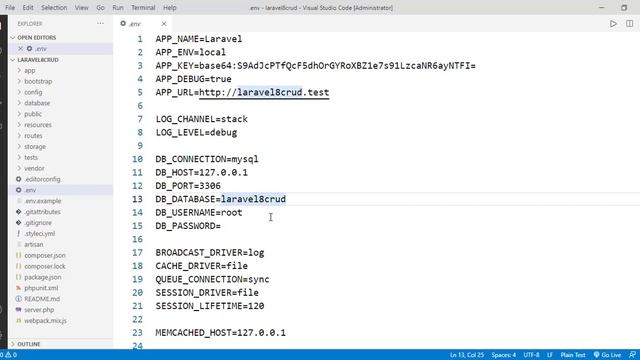Screen dimensions: 640x360
Task: Click the Go Live broadcast button
Action: click(607, 355)
